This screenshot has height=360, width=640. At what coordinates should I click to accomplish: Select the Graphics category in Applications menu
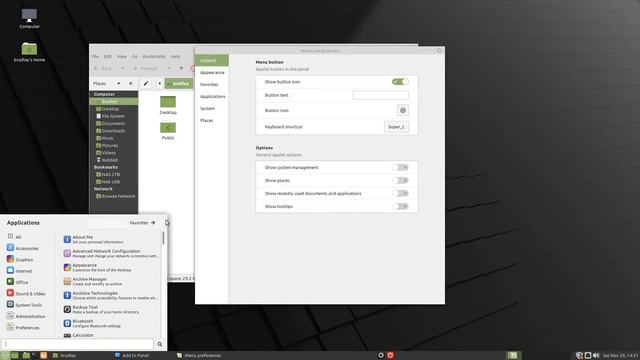click(20, 260)
